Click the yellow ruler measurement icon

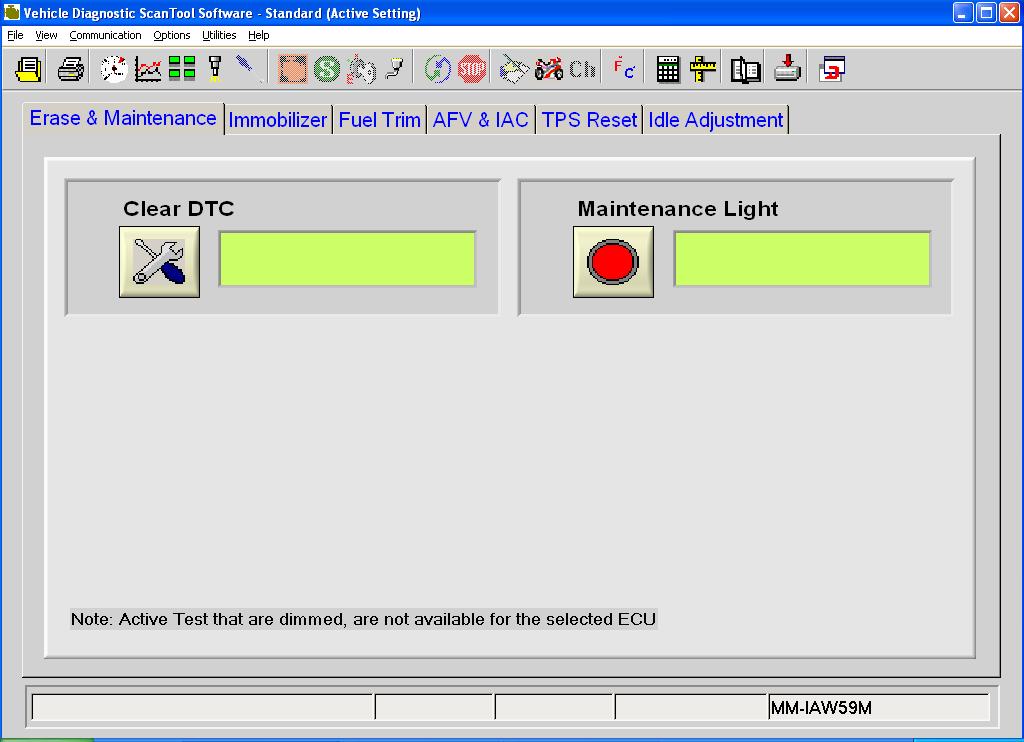(704, 69)
